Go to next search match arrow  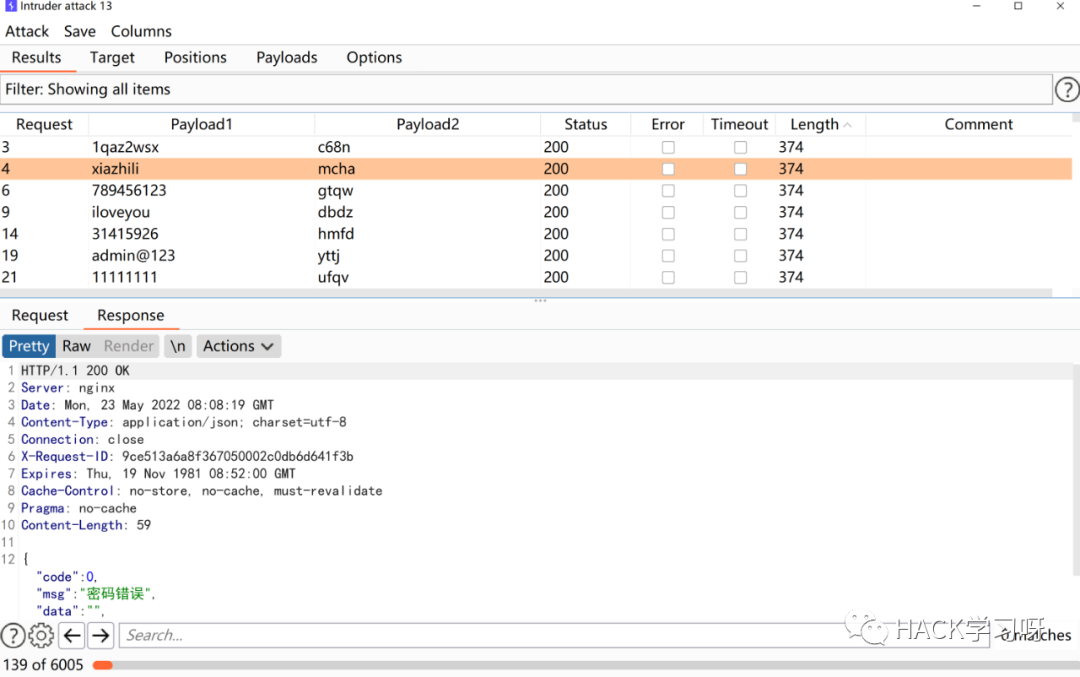pos(101,635)
